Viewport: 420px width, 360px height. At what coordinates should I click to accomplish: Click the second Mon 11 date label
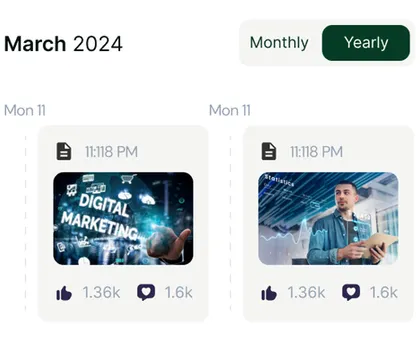click(230, 110)
